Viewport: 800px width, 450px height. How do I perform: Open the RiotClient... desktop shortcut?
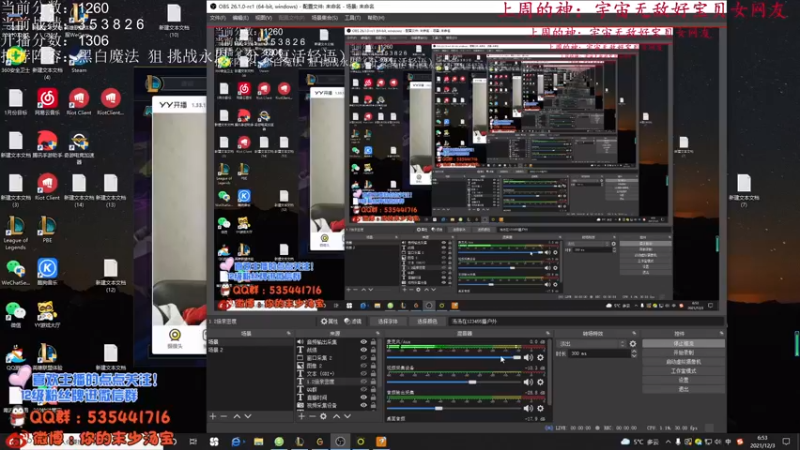[110, 101]
